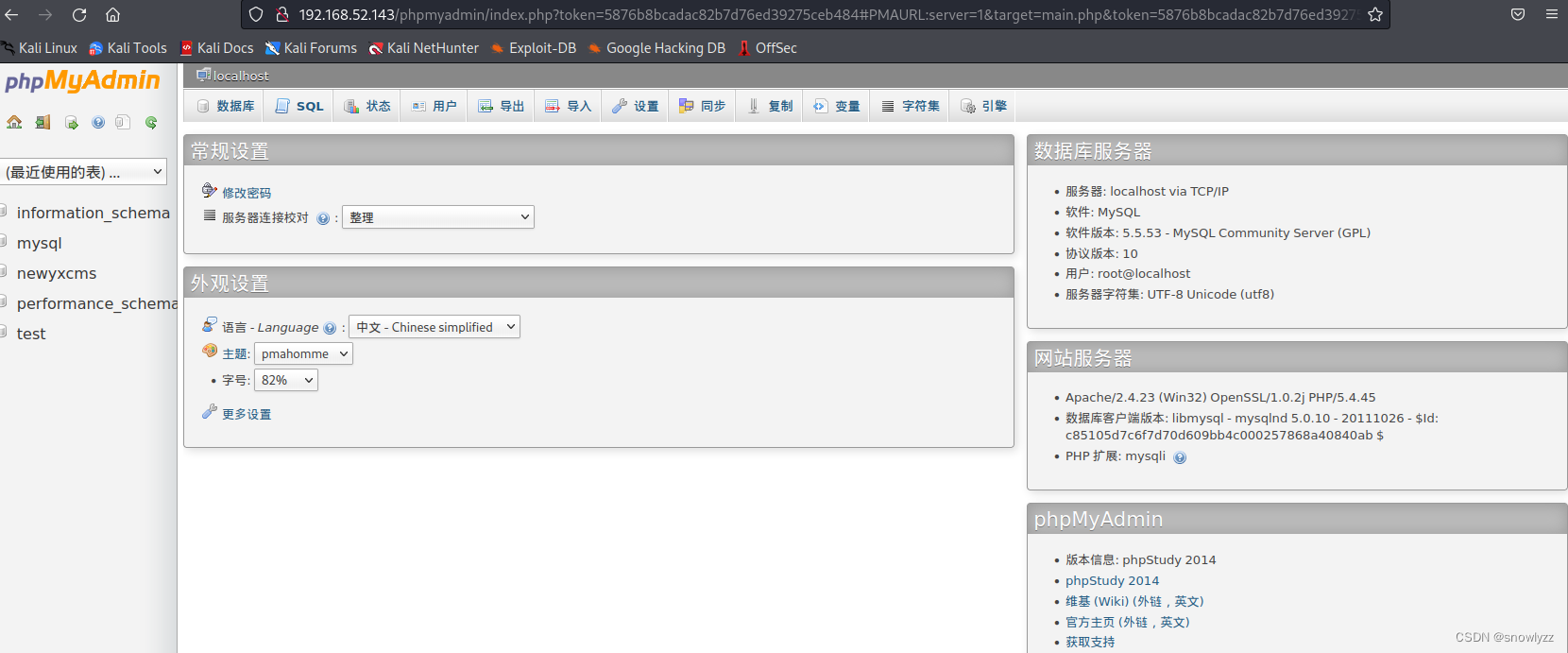Click the browser forward arrow
1568x653 pixels.
point(45,14)
